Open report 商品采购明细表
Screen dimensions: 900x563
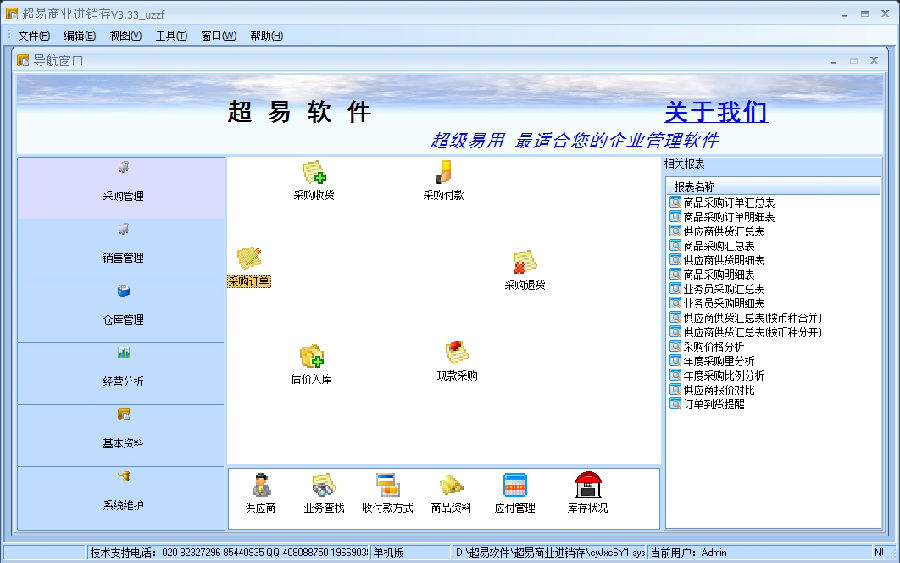click(x=712, y=274)
